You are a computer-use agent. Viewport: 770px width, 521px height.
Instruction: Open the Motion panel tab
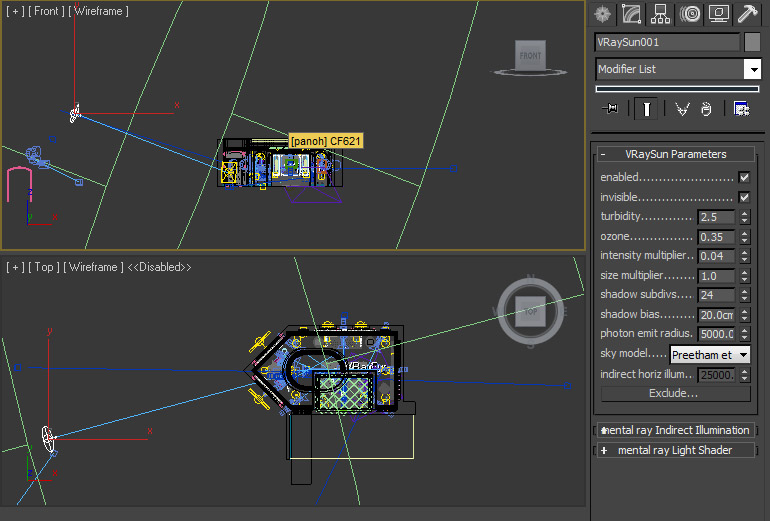[689, 14]
